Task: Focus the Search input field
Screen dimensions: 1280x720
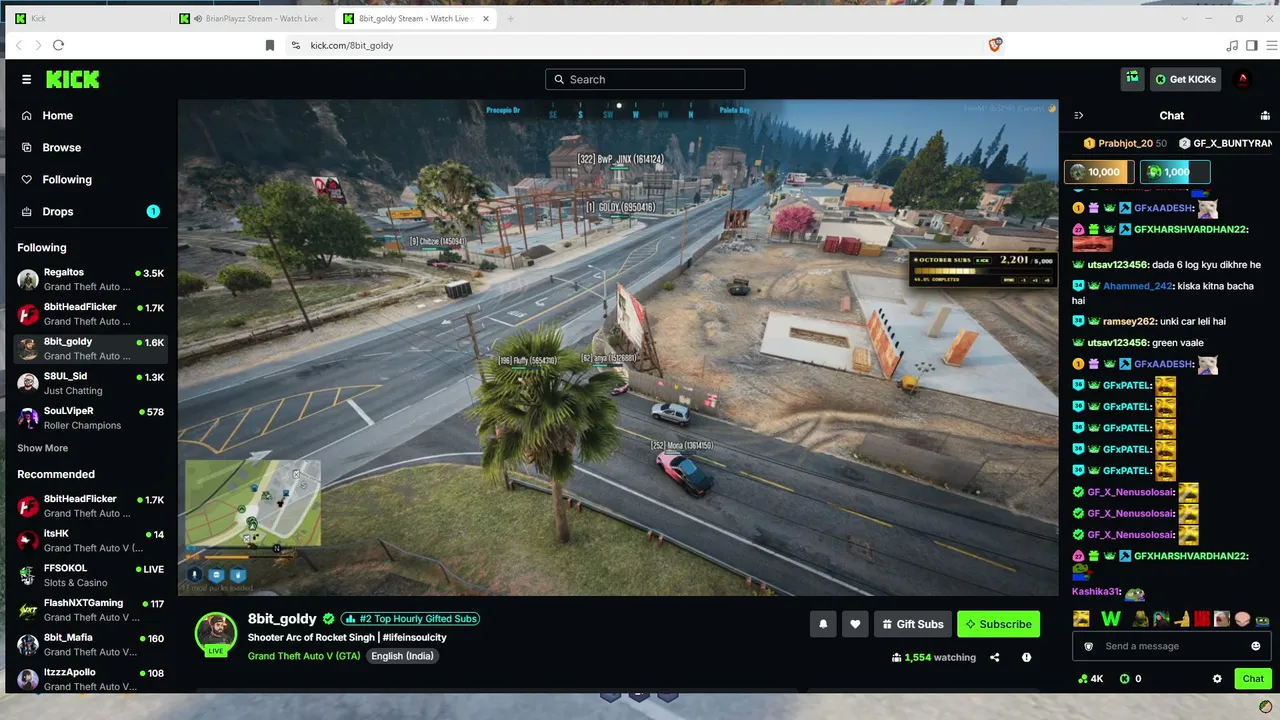Action: coord(645,80)
